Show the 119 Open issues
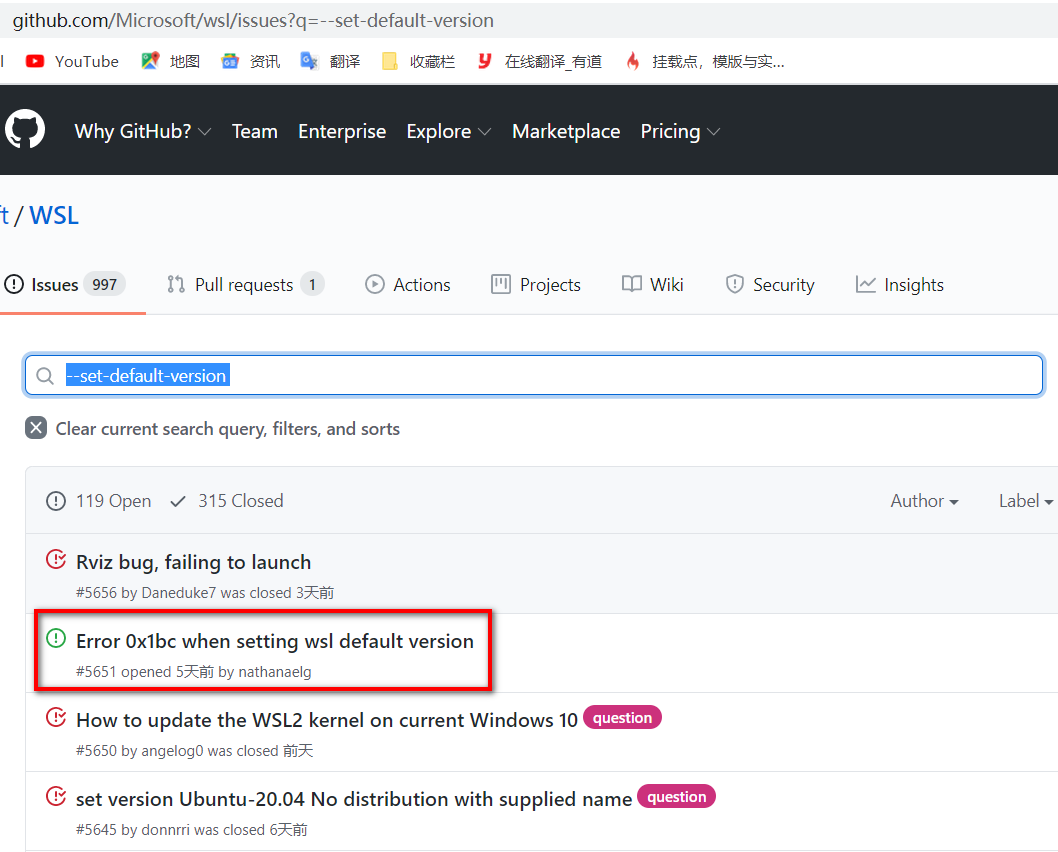The height and width of the screenshot is (852, 1058). pyautogui.click(x=99, y=501)
